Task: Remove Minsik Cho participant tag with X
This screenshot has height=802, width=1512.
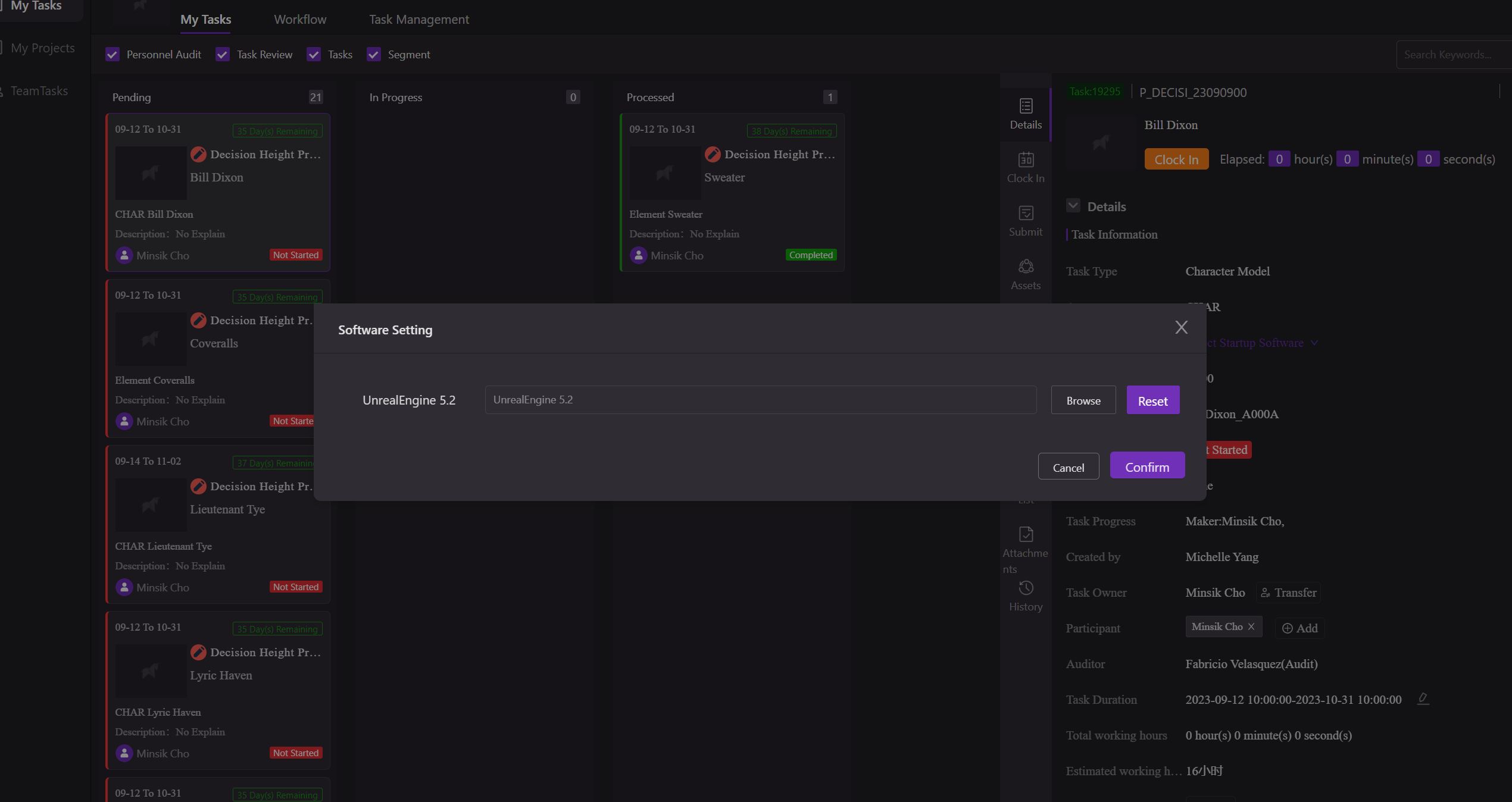Action: coord(1251,626)
